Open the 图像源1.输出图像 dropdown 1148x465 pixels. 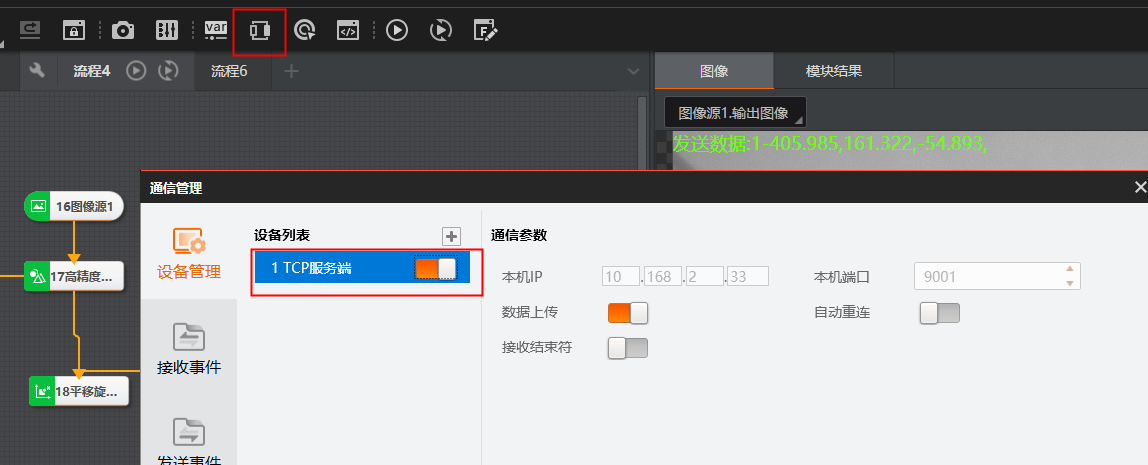[735, 113]
